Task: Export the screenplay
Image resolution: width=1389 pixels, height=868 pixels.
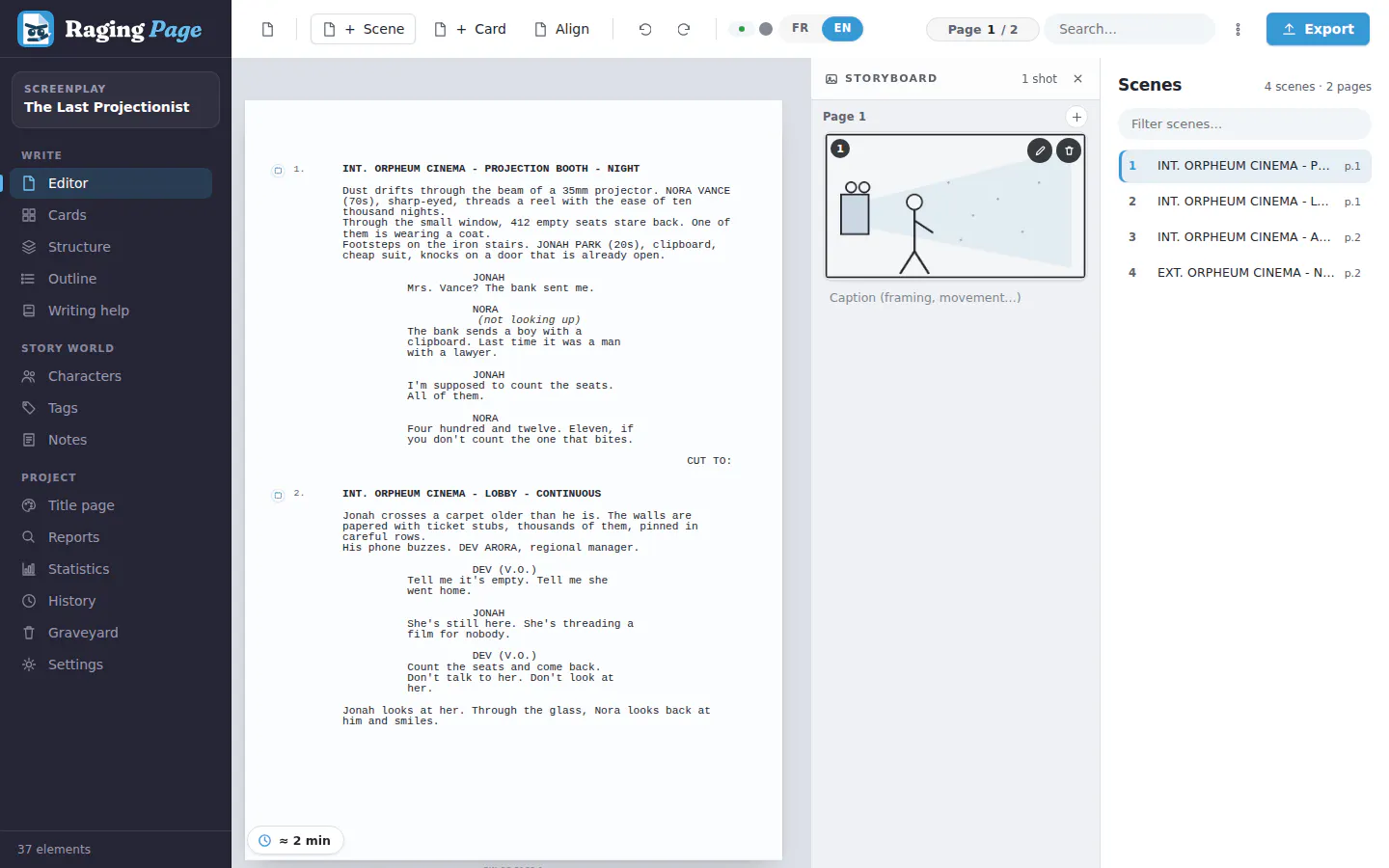Action: pos(1318,29)
